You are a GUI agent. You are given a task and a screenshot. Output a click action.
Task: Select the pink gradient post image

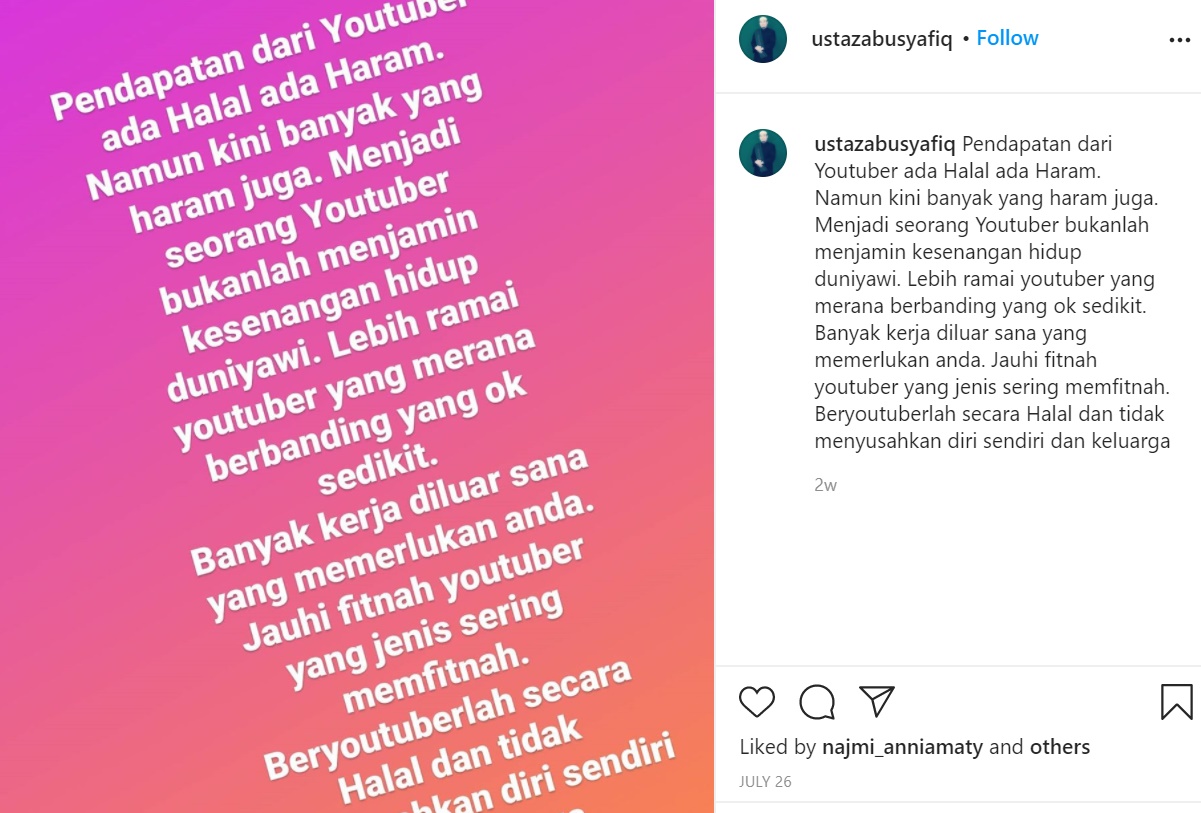pyautogui.click(x=357, y=406)
